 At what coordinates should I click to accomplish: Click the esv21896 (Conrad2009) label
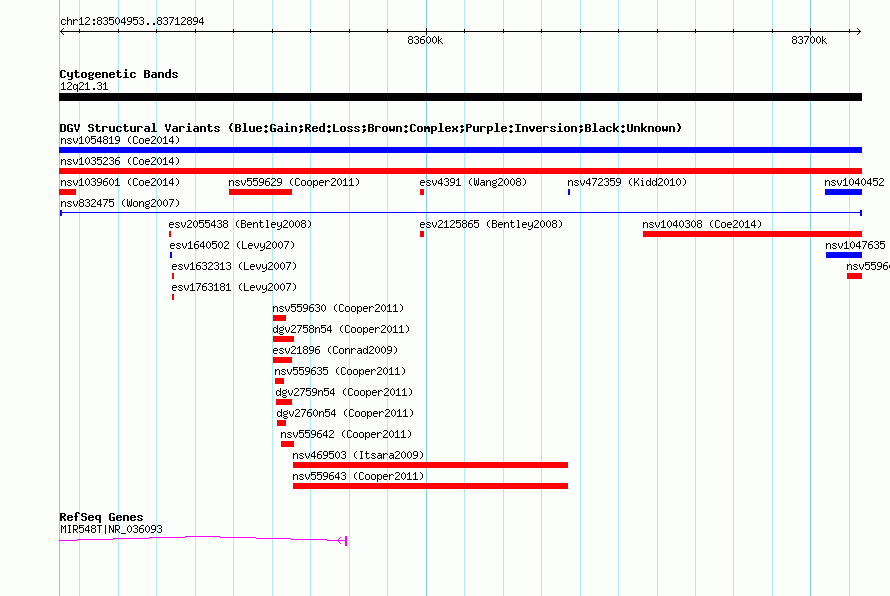click(x=335, y=350)
